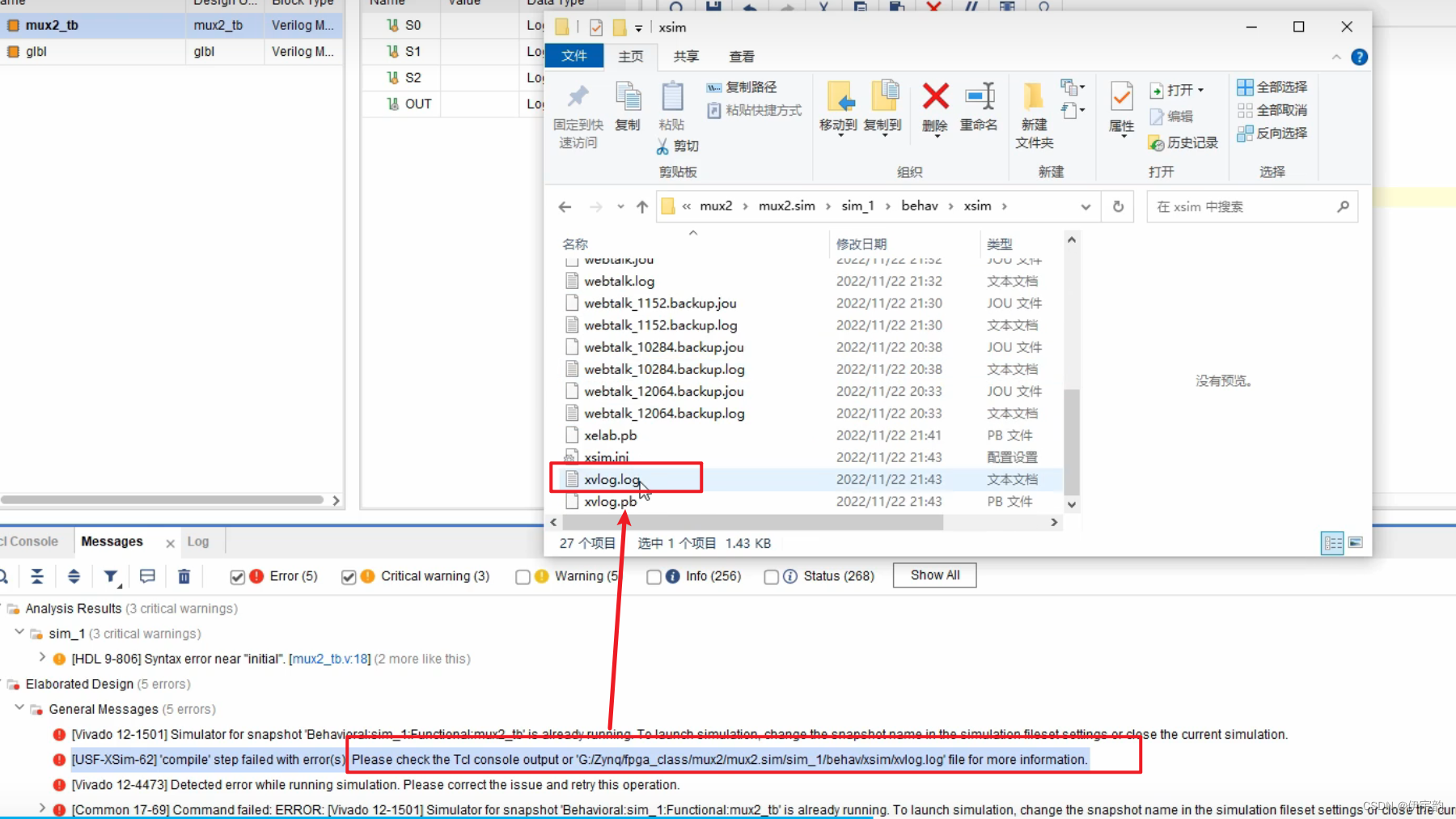Click Select none in ribbon
The height and width of the screenshot is (819, 1456).
coord(1272,110)
